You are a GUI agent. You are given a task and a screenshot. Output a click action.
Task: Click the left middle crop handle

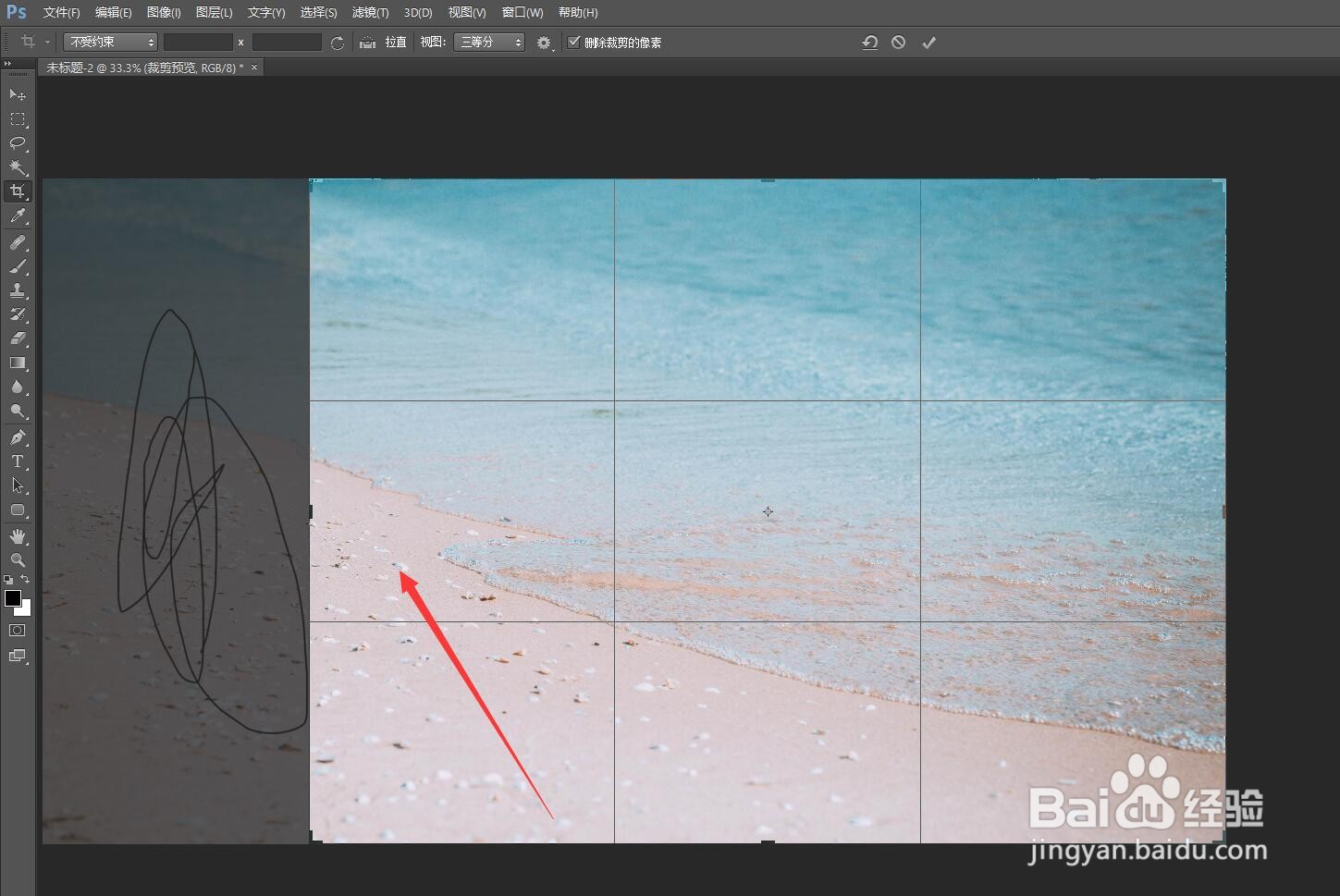coord(310,511)
